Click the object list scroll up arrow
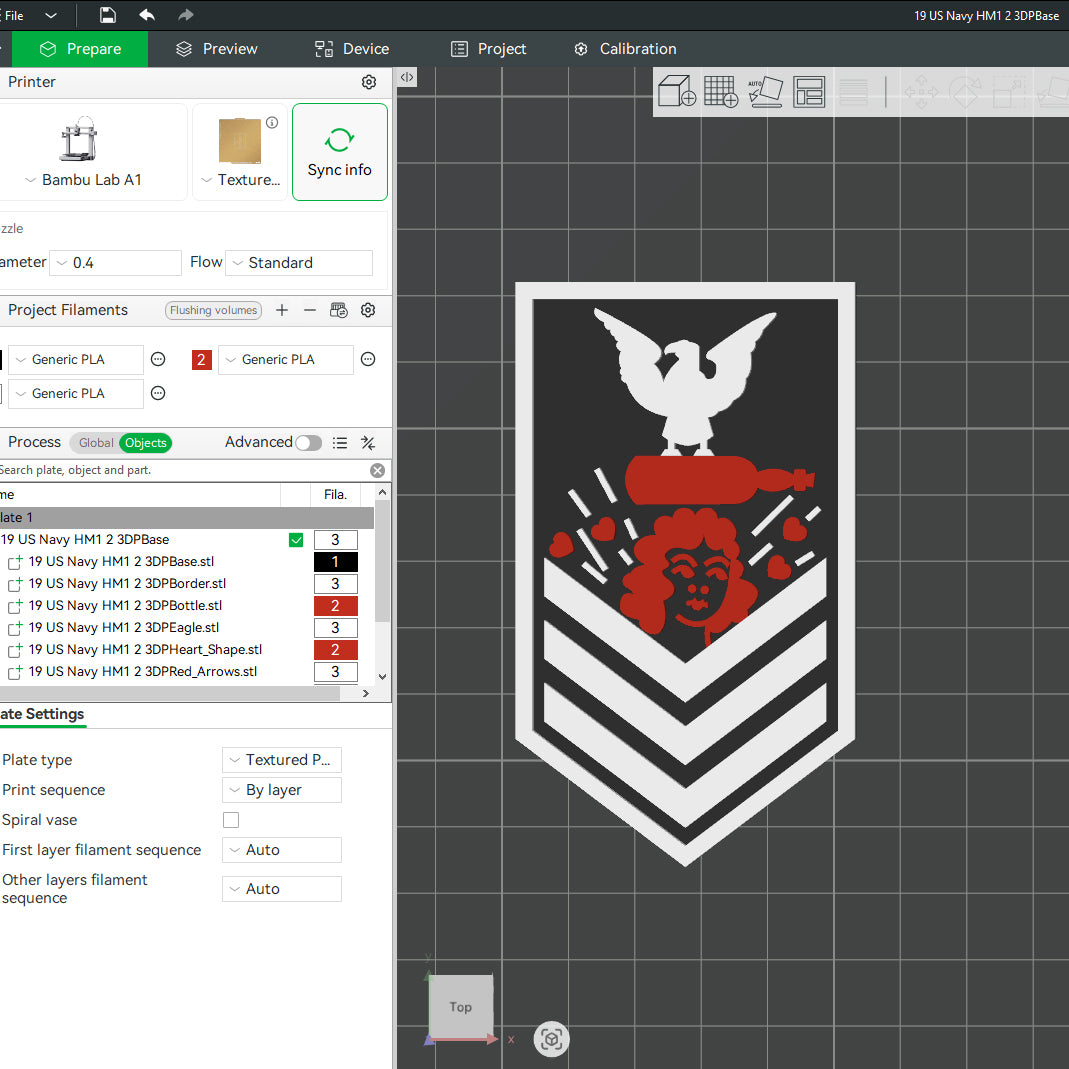Image resolution: width=1069 pixels, height=1069 pixels. [382, 492]
